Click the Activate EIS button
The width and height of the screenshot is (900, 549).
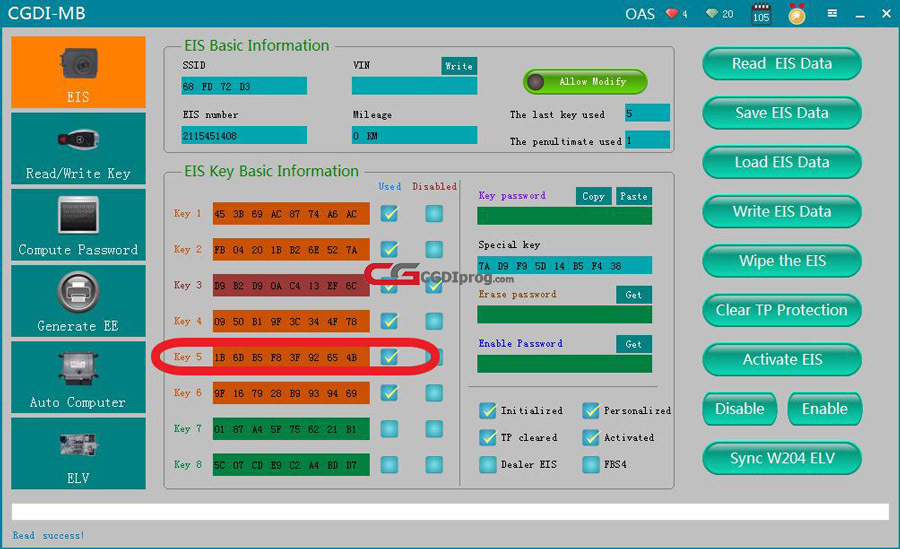(x=782, y=360)
